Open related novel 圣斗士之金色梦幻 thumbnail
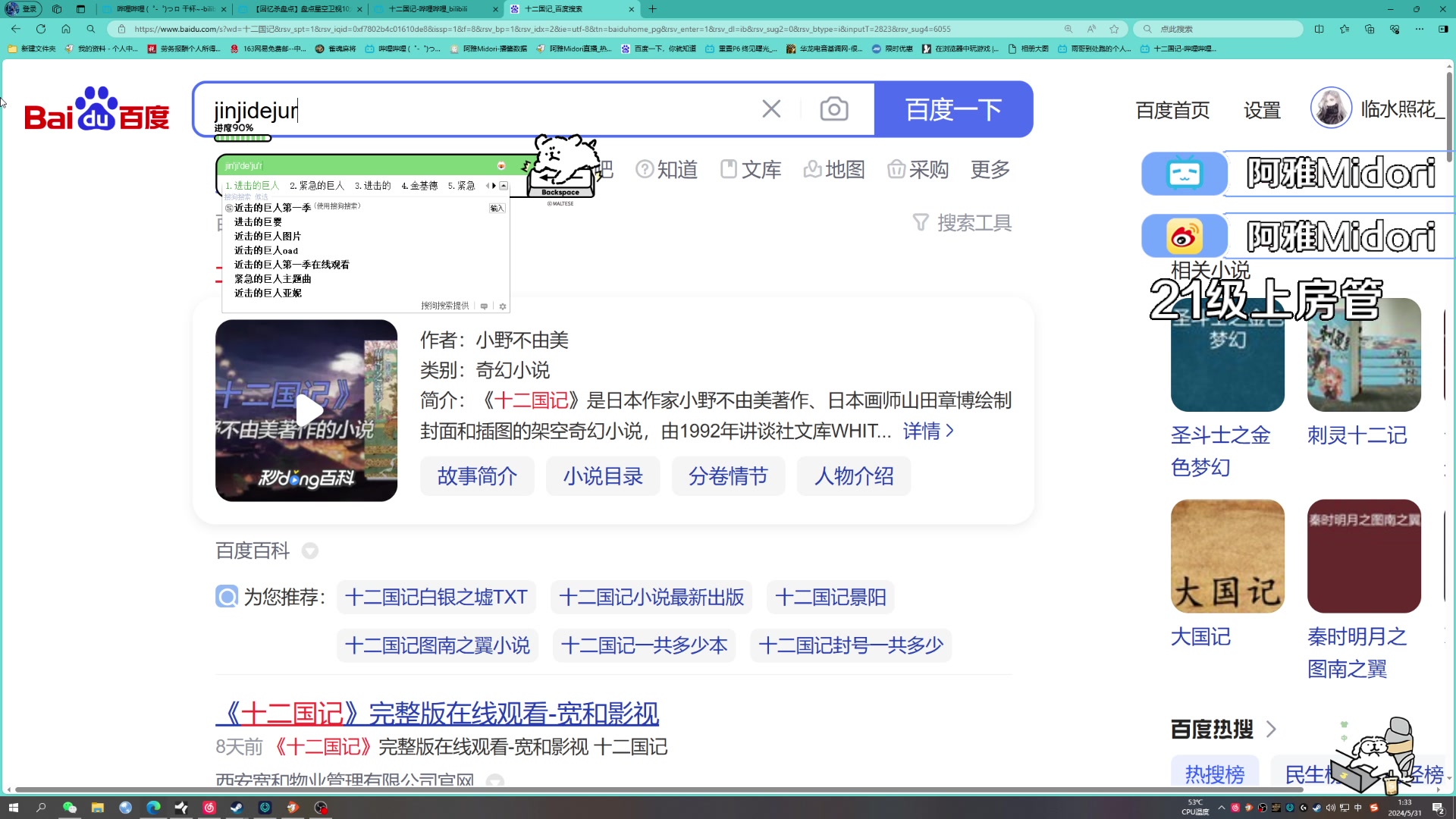This screenshot has height=819, width=1456. pyautogui.click(x=1227, y=355)
